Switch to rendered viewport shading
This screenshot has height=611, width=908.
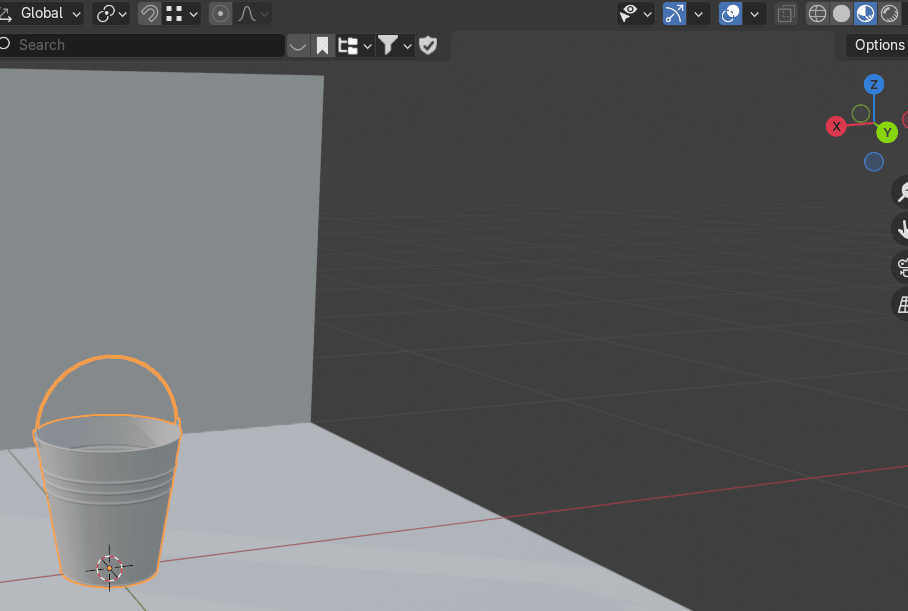tap(889, 14)
